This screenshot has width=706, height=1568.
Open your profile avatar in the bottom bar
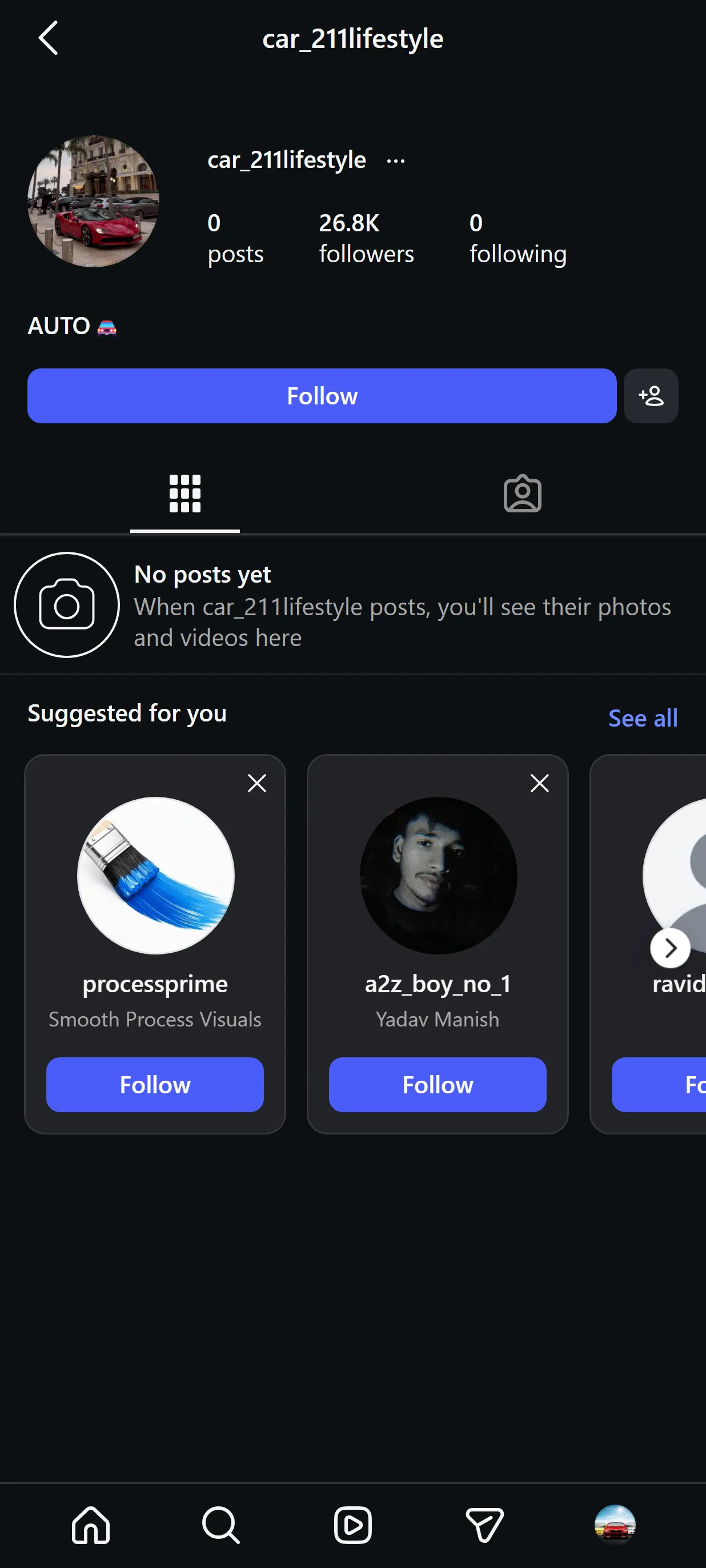[615, 1525]
